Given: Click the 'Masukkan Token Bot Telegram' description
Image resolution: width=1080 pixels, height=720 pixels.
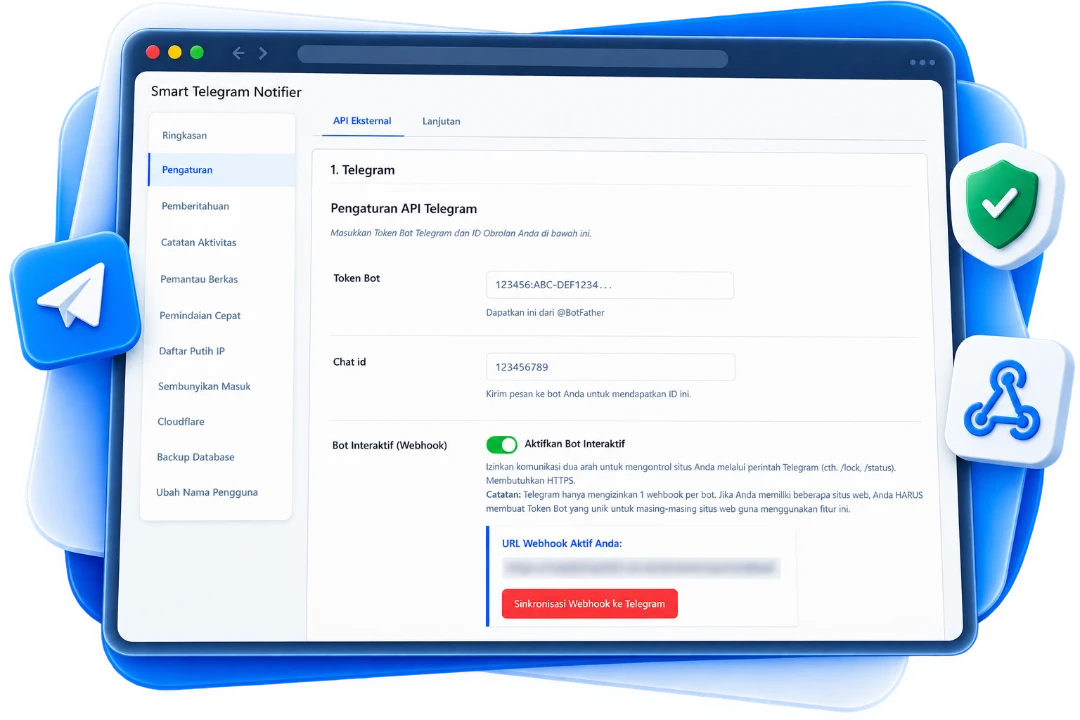Looking at the screenshot, I should point(461,233).
